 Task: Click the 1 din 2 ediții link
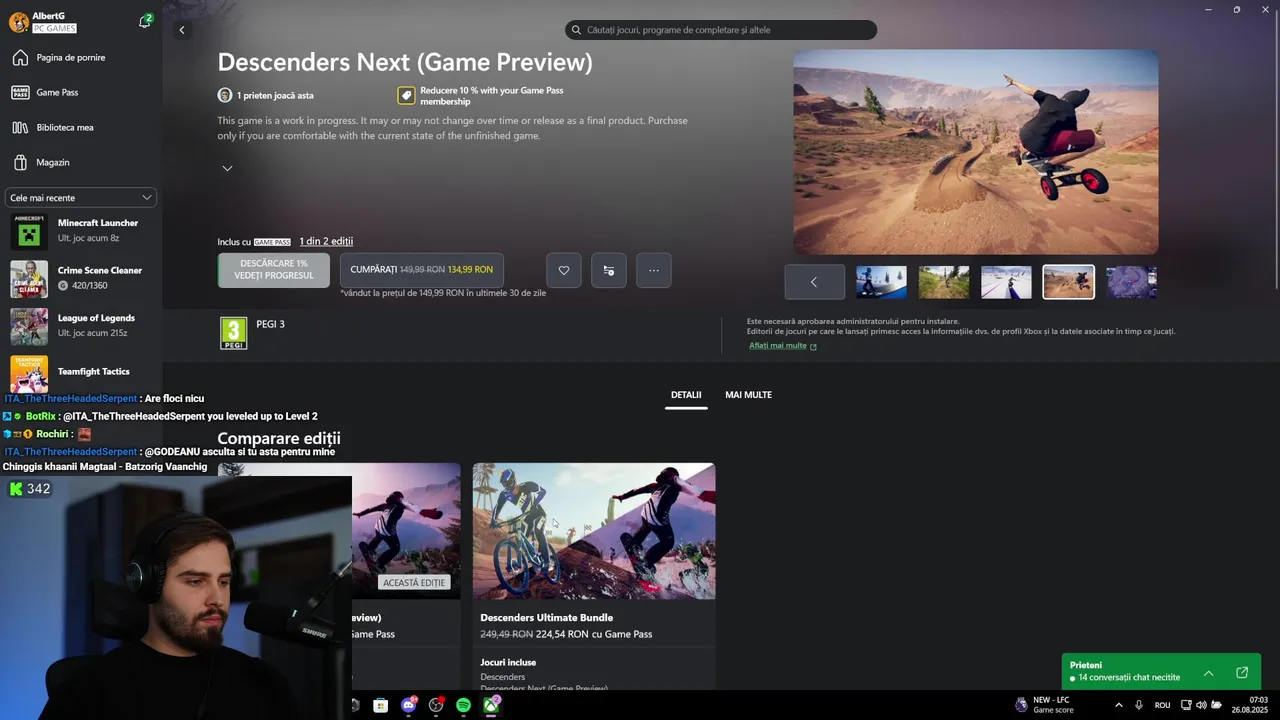tap(326, 241)
